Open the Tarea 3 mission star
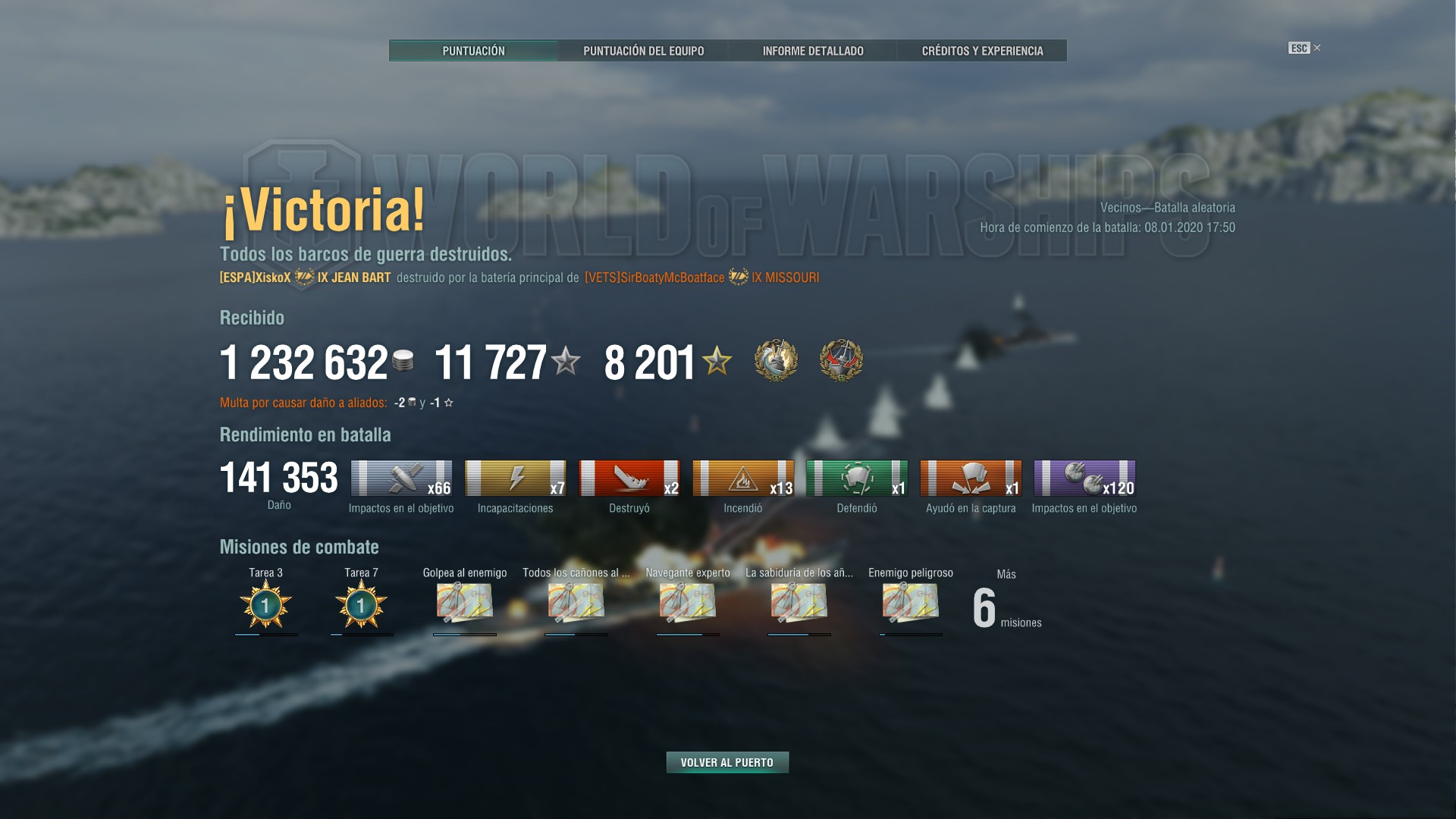This screenshot has width=1456, height=819. 265,605
